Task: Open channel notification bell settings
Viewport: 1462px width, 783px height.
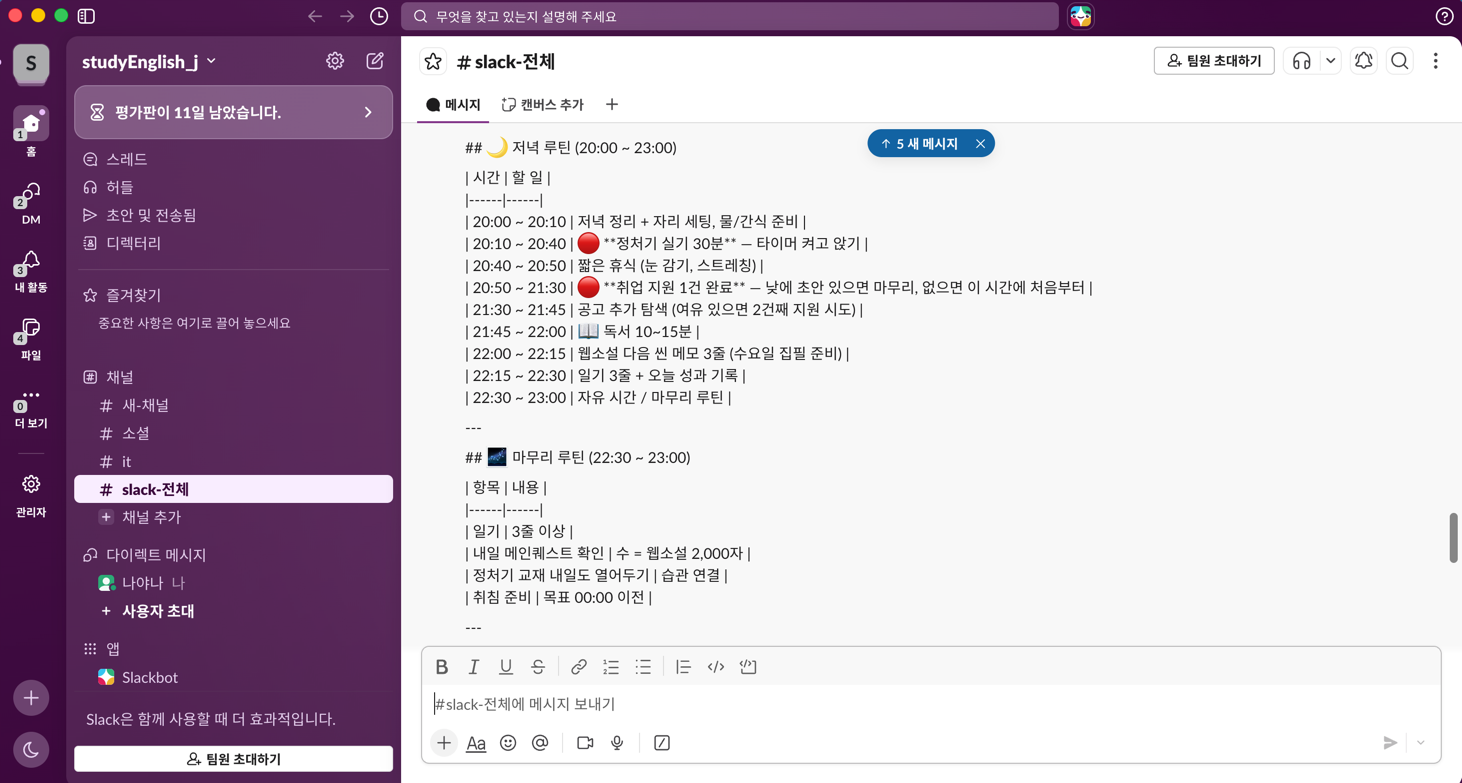Action: [x=1364, y=61]
